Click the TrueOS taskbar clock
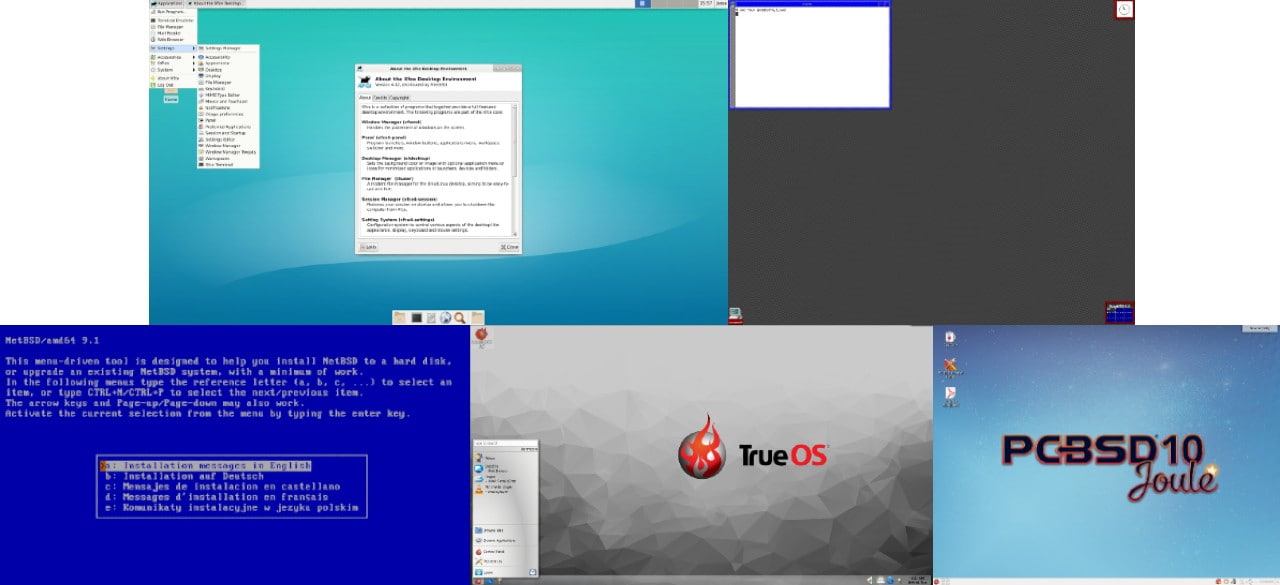1280x585 pixels. [918, 579]
